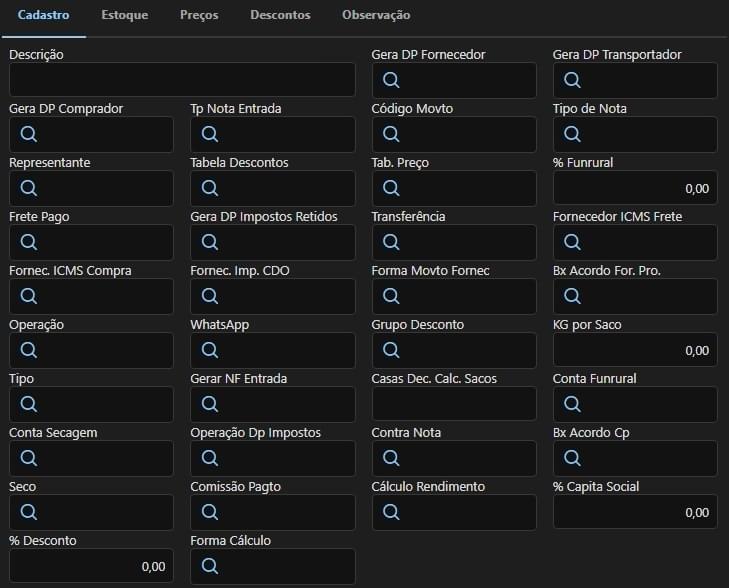Click the magnifier icon in Forma Cálculo

pos(210,567)
